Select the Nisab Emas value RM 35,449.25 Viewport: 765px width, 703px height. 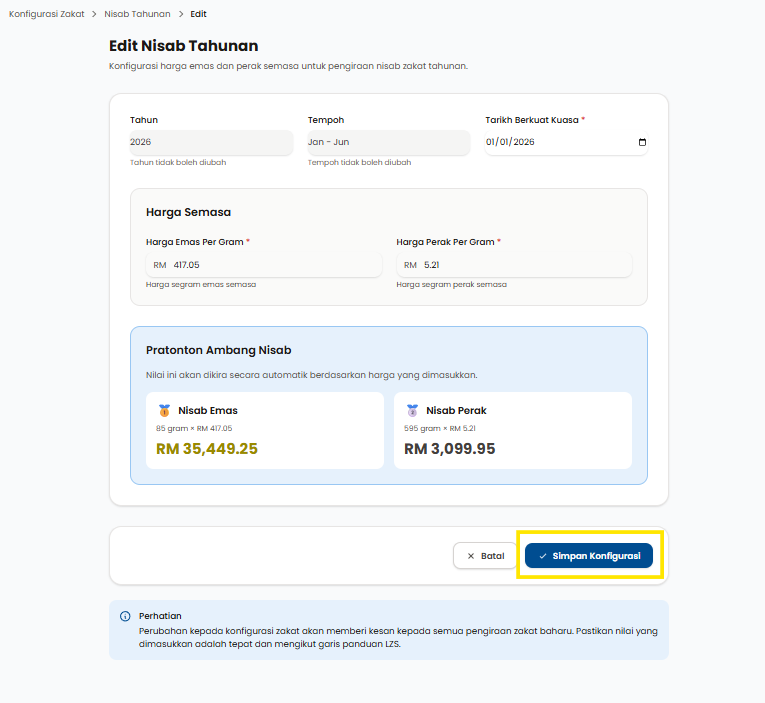tap(207, 449)
